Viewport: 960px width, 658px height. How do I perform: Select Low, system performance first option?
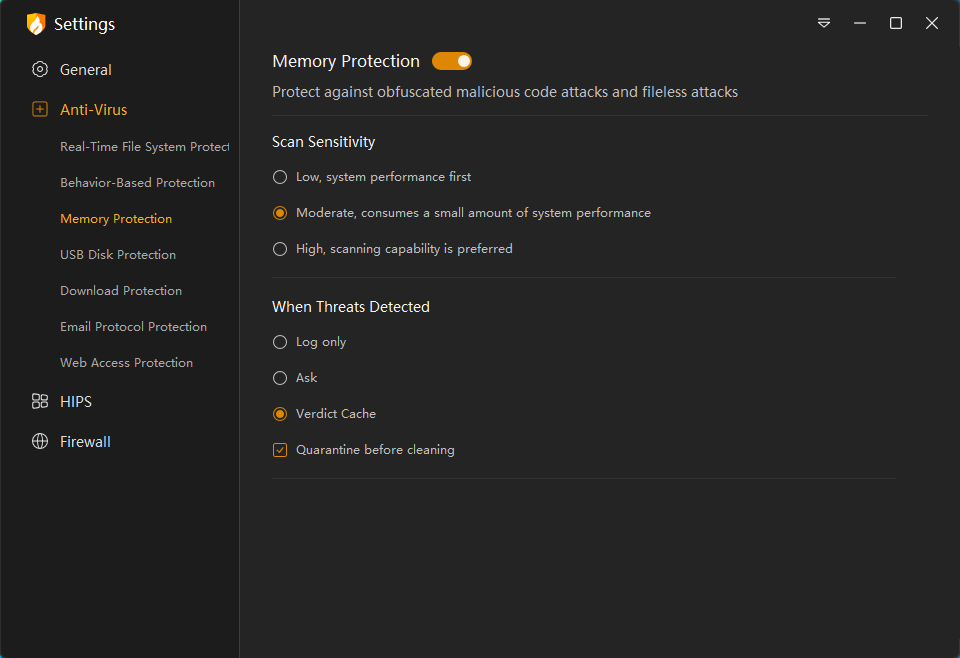point(280,177)
